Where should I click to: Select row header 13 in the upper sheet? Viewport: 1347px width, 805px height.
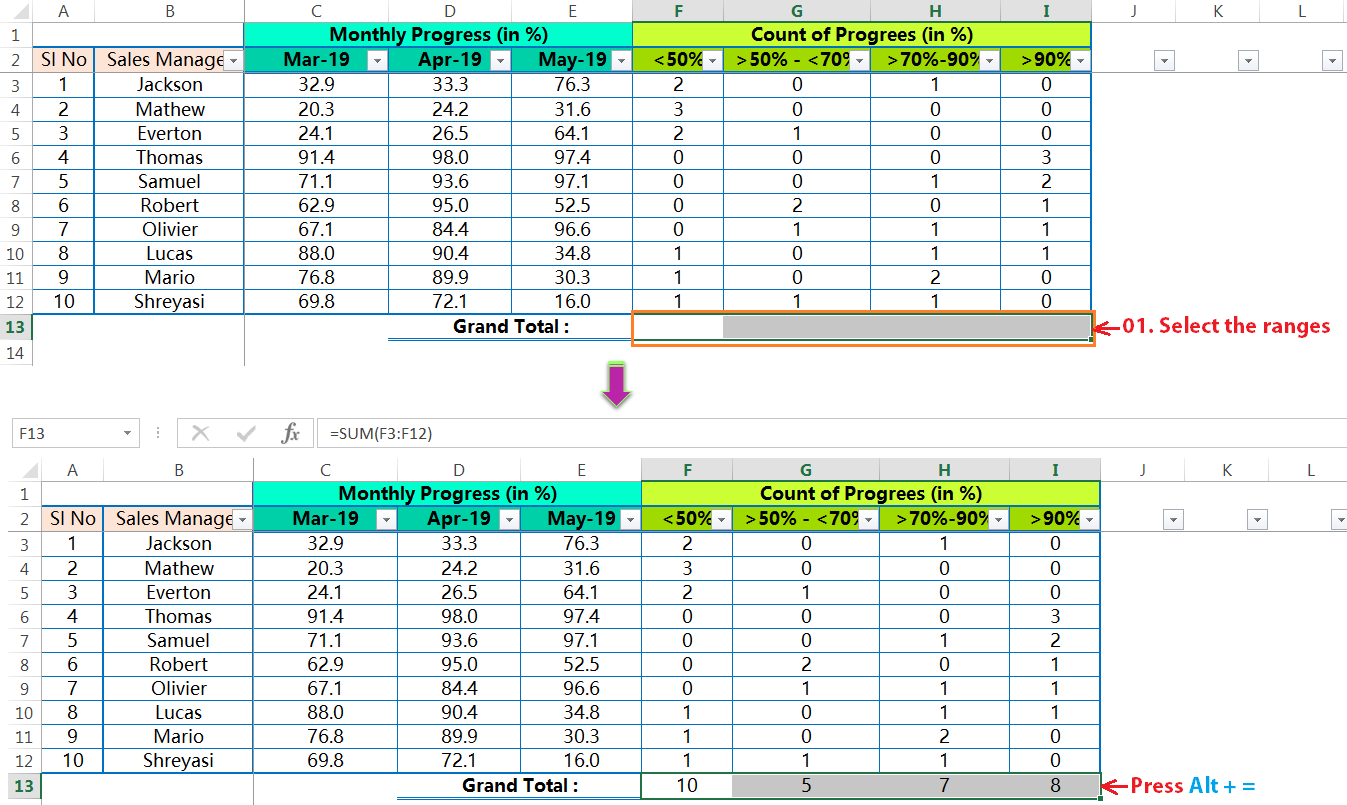click(x=16, y=326)
